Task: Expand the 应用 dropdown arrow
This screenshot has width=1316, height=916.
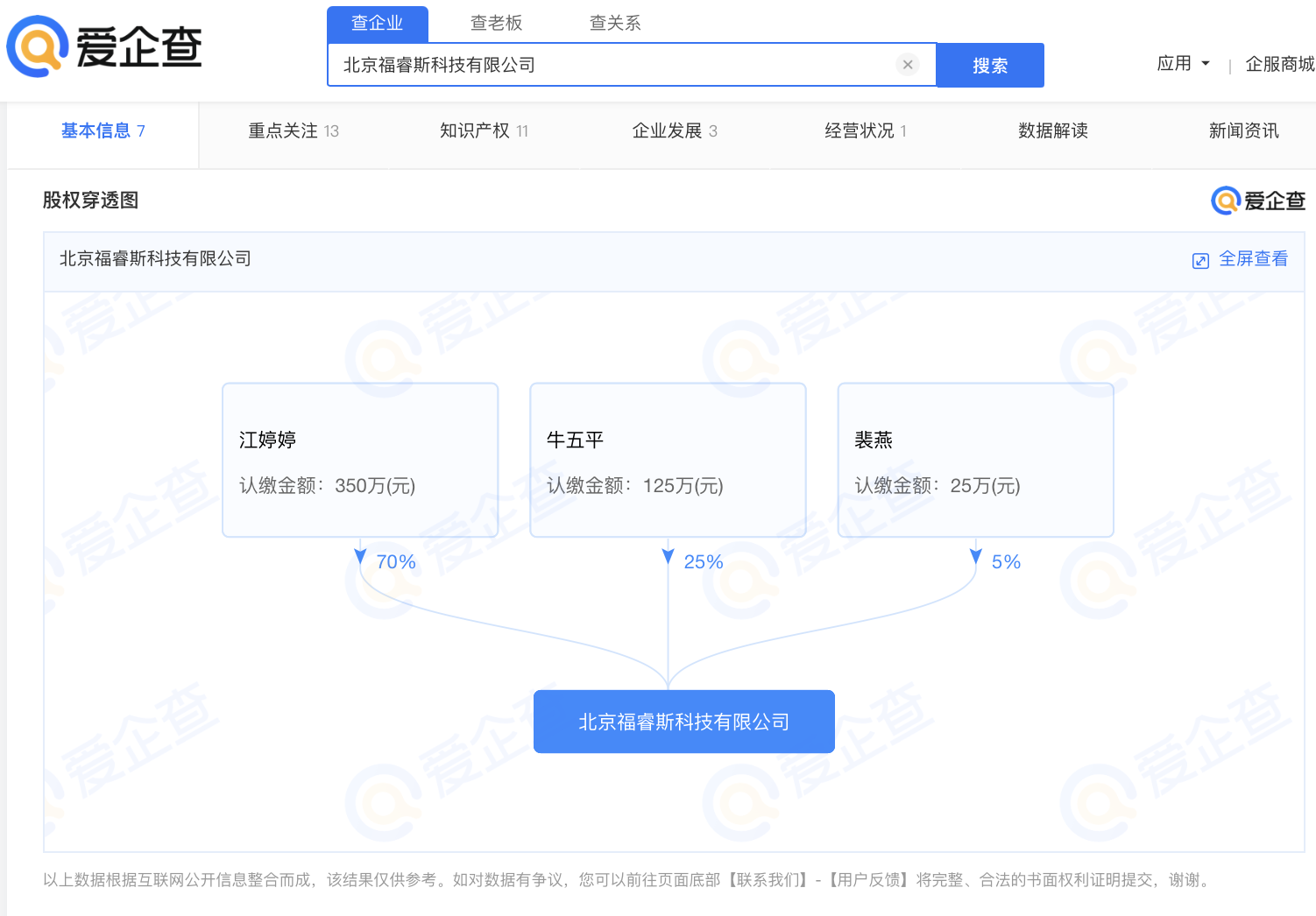Action: coord(1206,64)
